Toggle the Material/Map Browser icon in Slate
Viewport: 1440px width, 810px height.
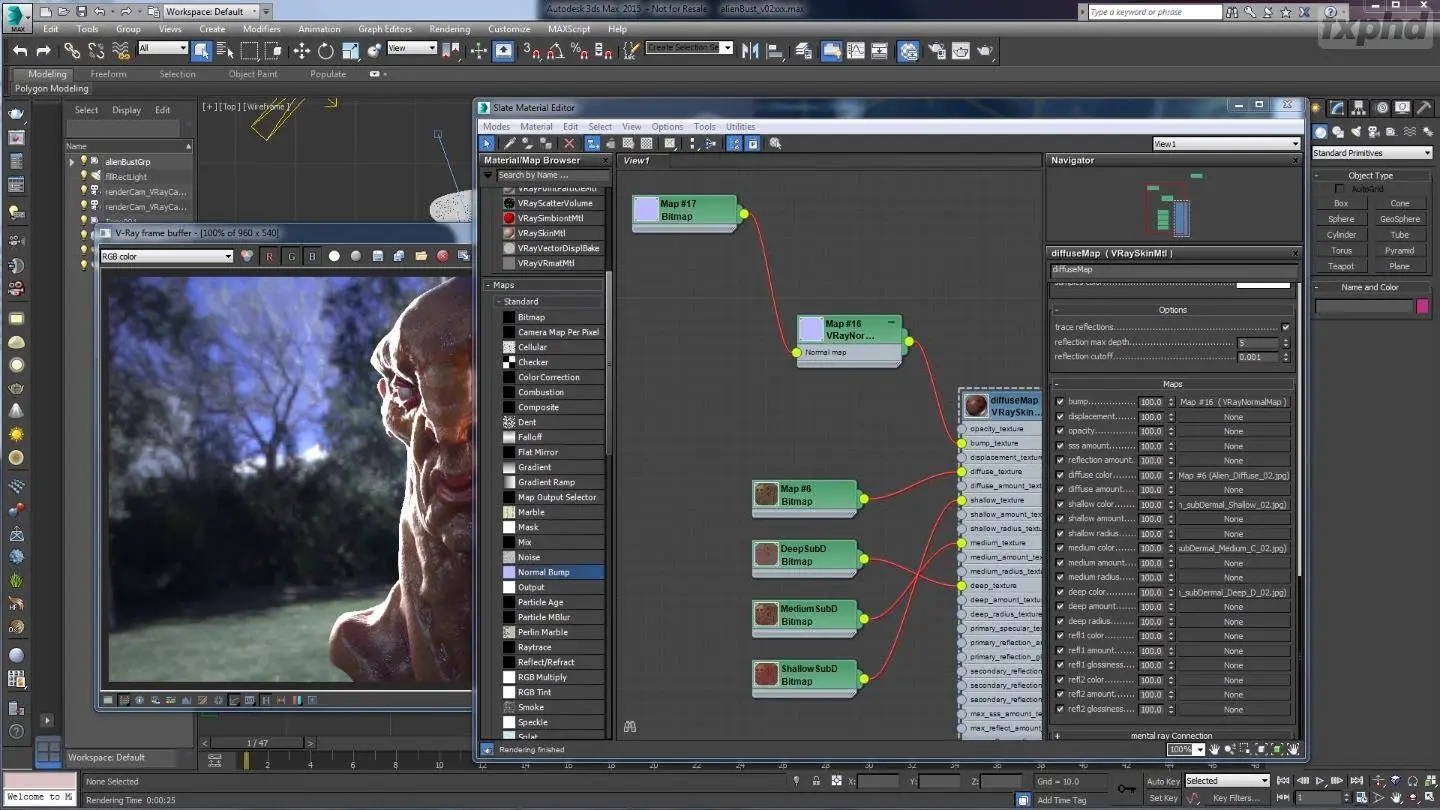click(x=735, y=144)
